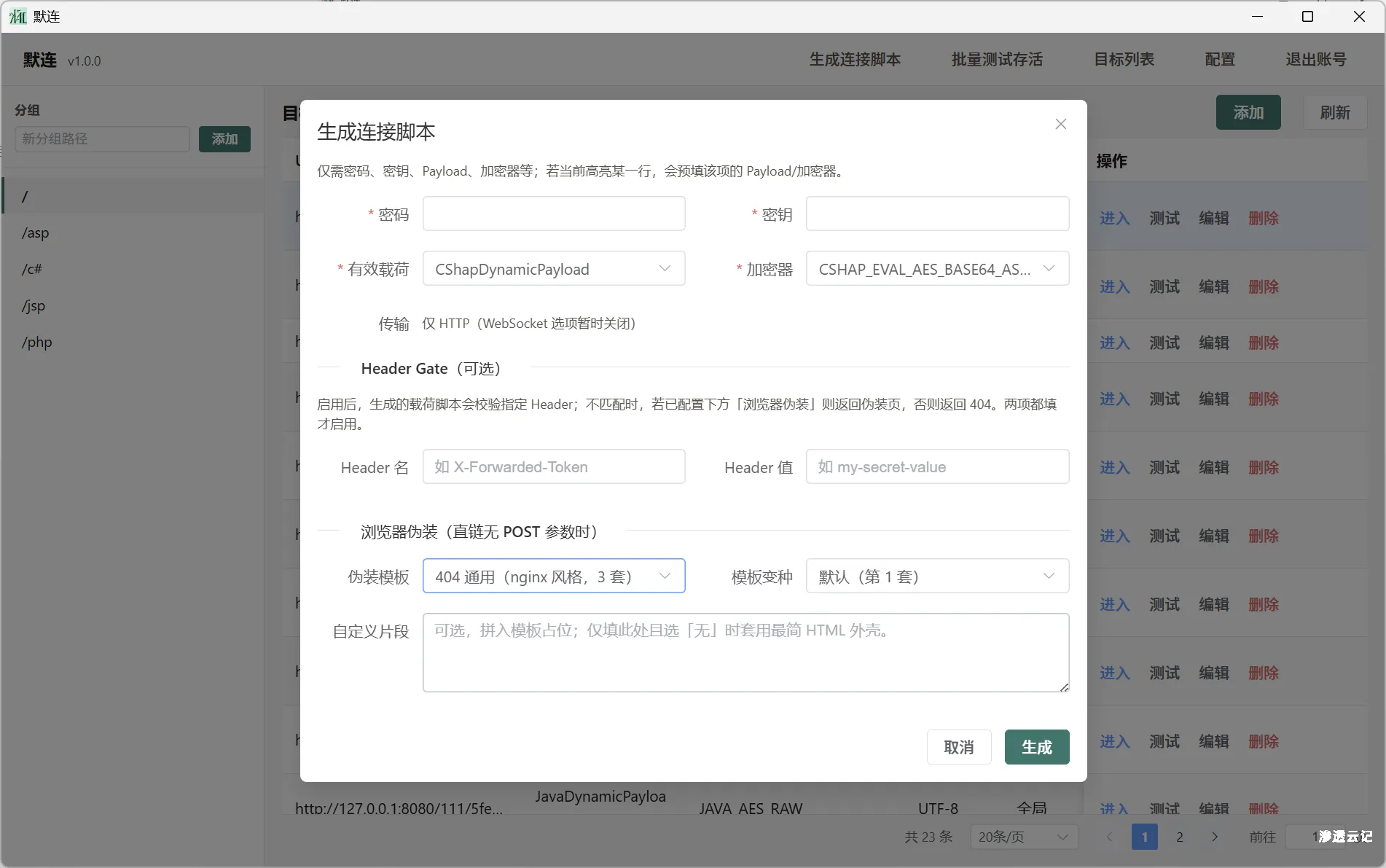Click the 生成 generate button
Image resolution: width=1386 pixels, height=868 pixels.
[1036, 747]
